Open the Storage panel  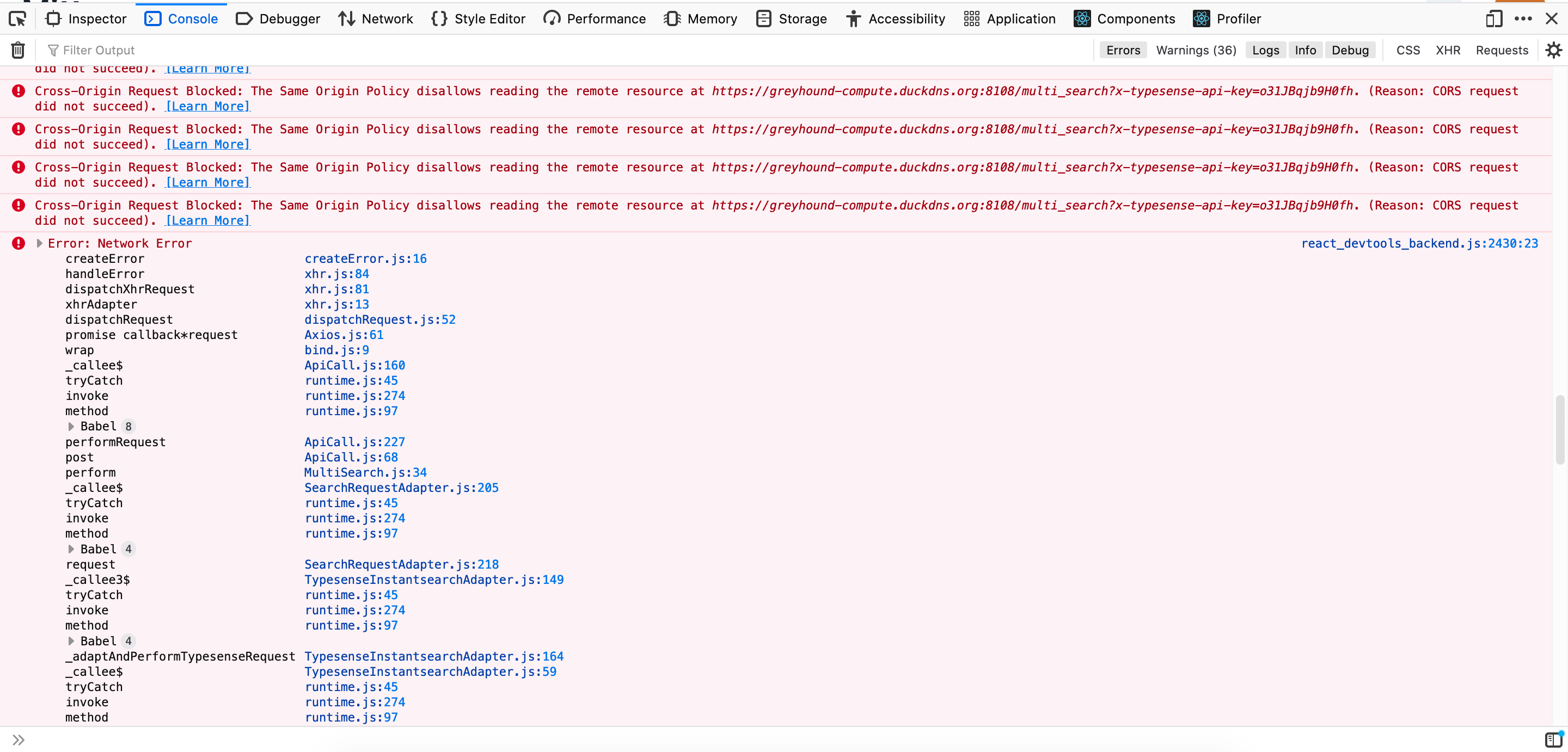point(791,19)
